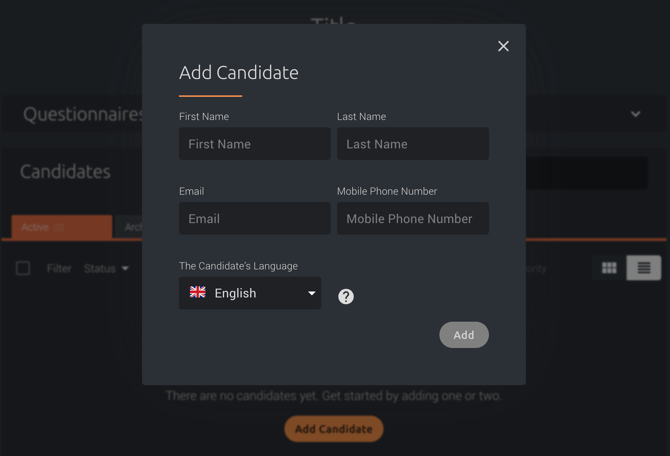Click the Candidates section heading

coord(65,172)
